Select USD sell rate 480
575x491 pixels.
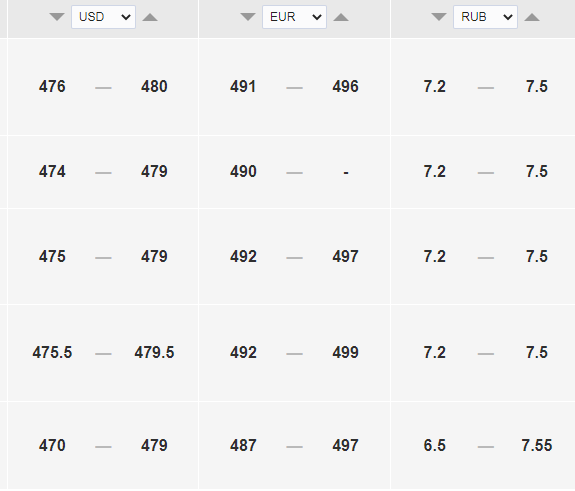(154, 87)
